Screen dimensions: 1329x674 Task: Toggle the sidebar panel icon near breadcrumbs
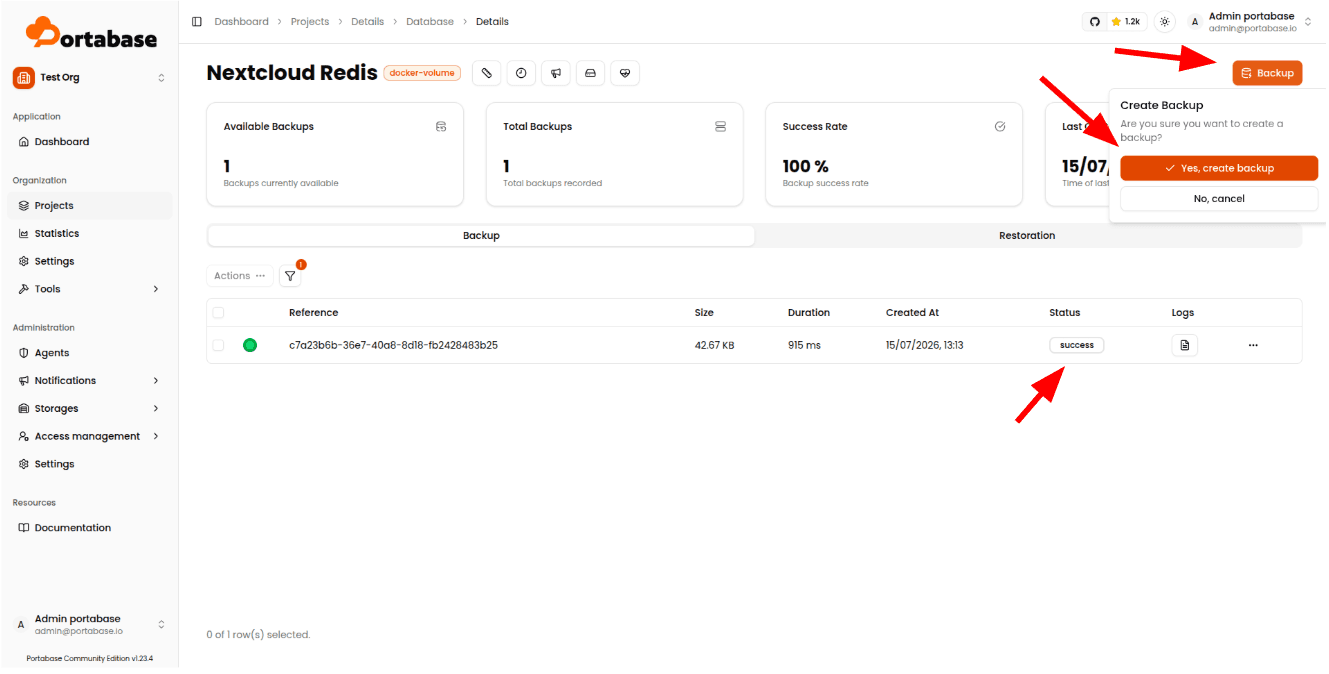[197, 21]
